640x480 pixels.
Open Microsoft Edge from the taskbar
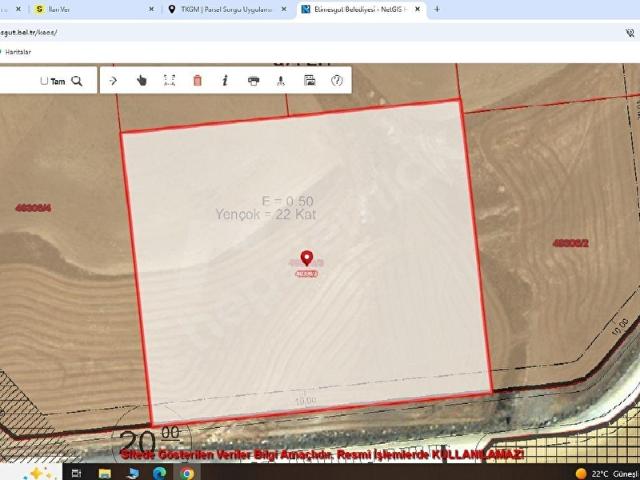click(x=160, y=473)
